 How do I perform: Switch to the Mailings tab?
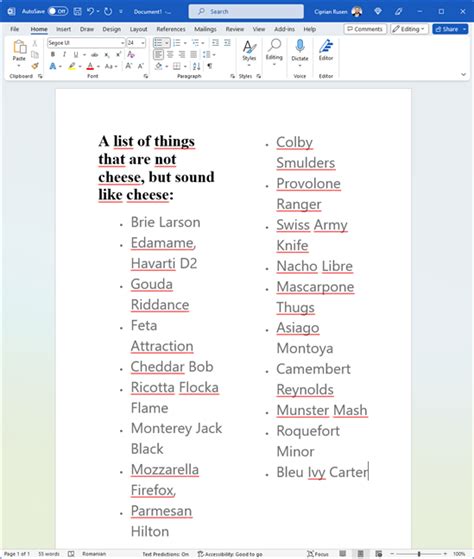[205, 29]
